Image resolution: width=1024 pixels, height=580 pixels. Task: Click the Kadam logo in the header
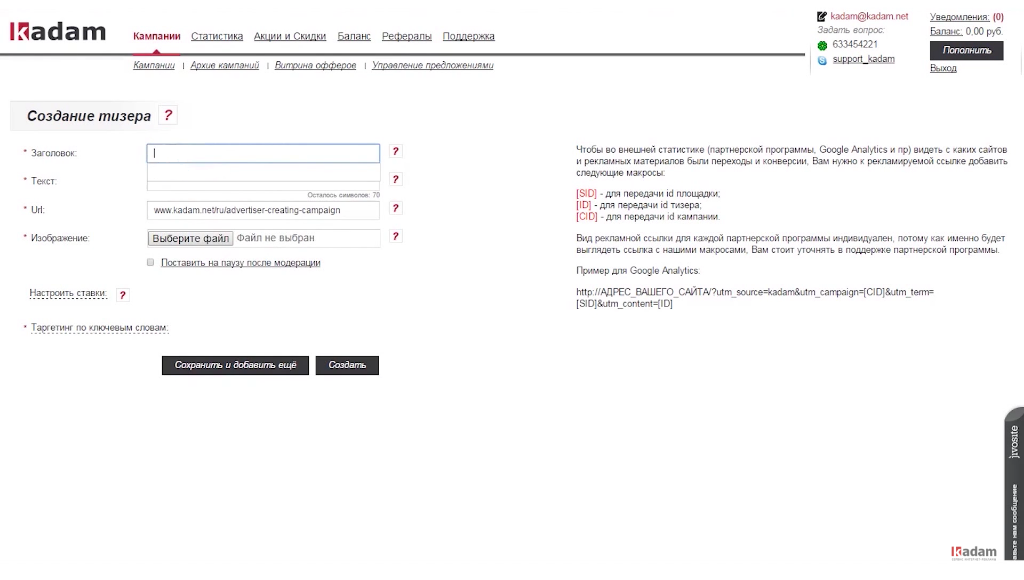(57, 31)
